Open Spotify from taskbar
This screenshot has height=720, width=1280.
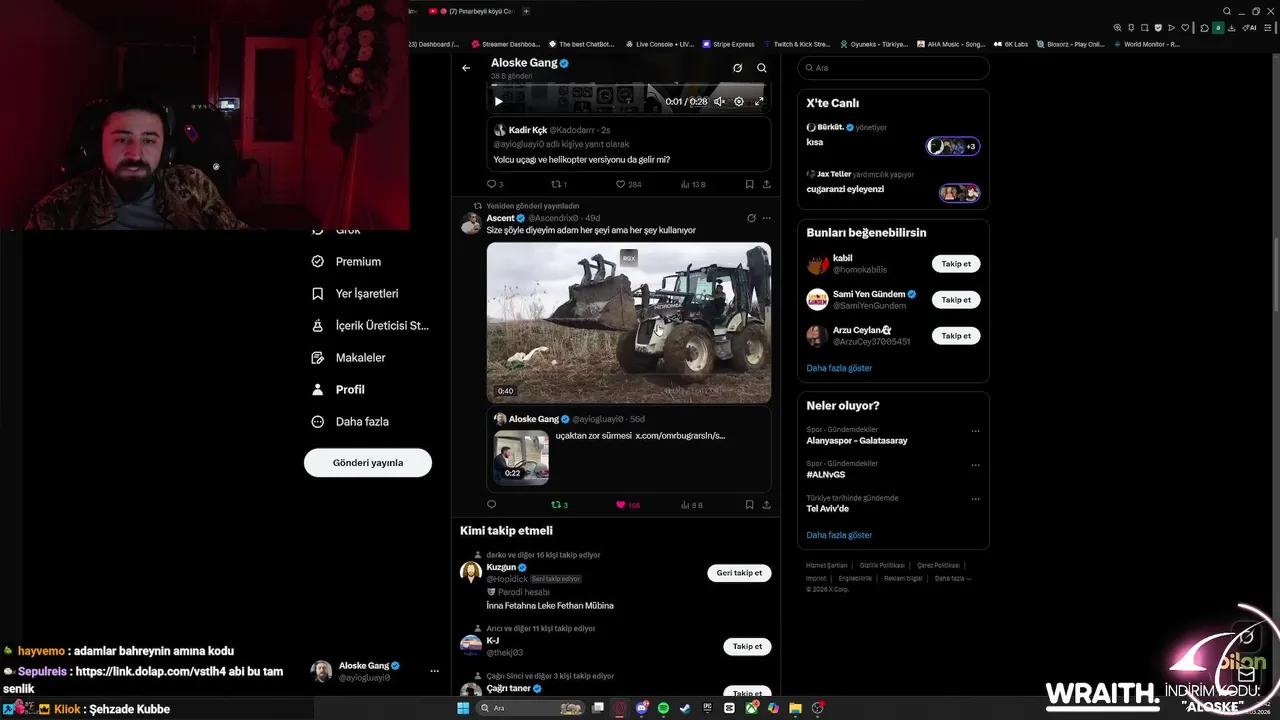click(x=664, y=708)
